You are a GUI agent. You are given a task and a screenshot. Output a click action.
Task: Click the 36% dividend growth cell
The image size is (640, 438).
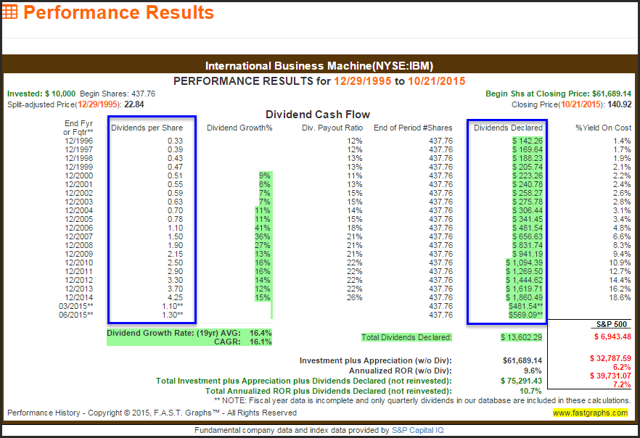coord(262,236)
